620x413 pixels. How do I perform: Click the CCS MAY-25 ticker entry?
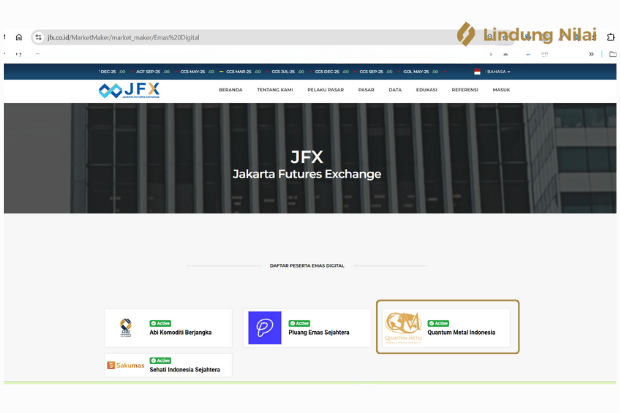tap(197, 72)
